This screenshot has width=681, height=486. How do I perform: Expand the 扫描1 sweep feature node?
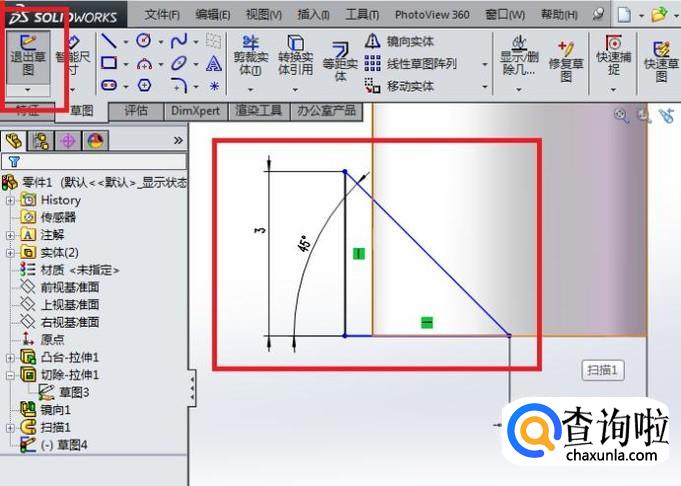pyautogui.click(x=10, y=428)
